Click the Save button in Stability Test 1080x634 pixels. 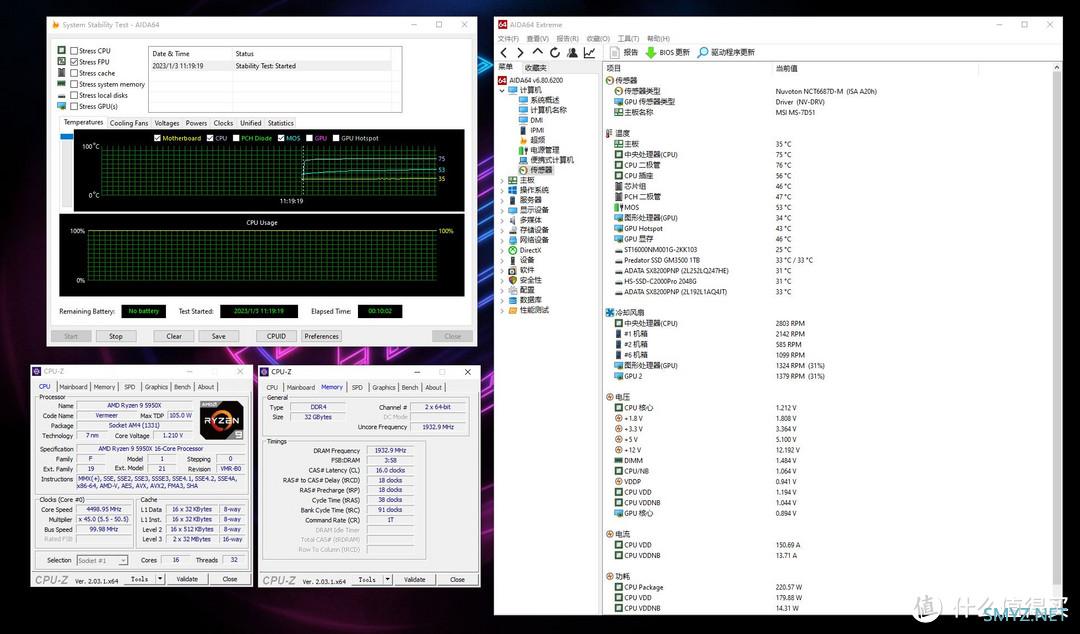point(218,336)
